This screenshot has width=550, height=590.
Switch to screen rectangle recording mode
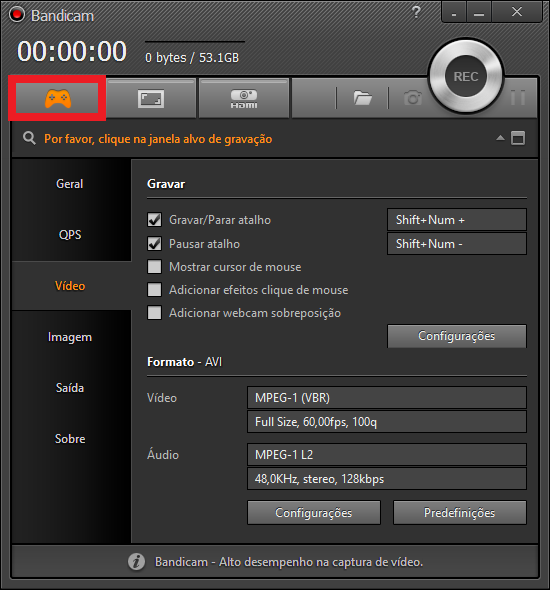click(151, 99)
